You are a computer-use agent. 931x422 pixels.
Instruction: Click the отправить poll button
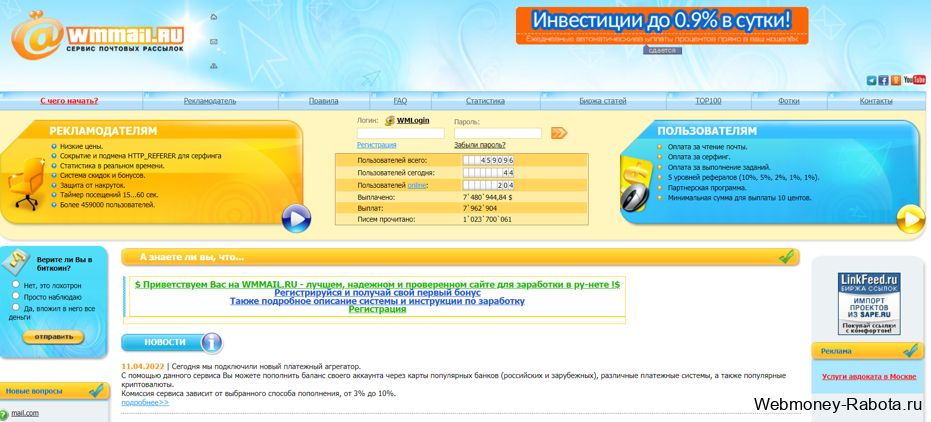[53, 337]
